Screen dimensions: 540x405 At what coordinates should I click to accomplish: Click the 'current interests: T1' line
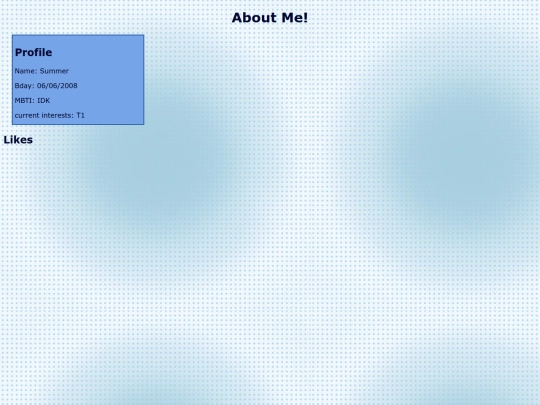click(50, 115)
